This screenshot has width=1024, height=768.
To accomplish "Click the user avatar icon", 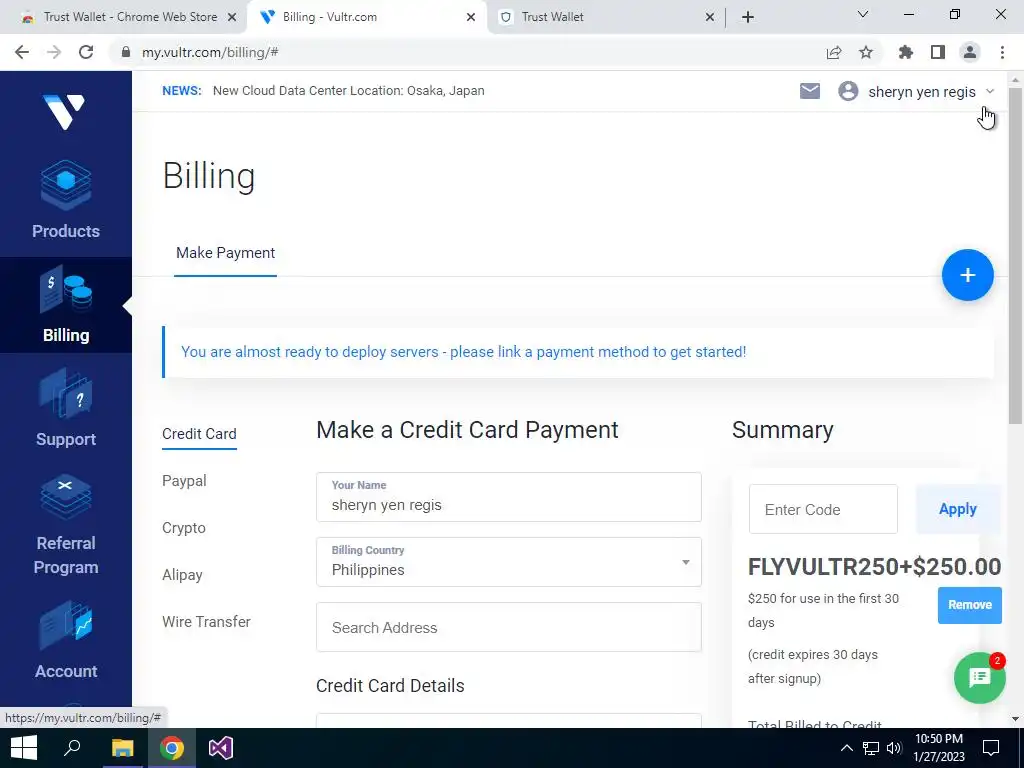I will pos(848,91).
